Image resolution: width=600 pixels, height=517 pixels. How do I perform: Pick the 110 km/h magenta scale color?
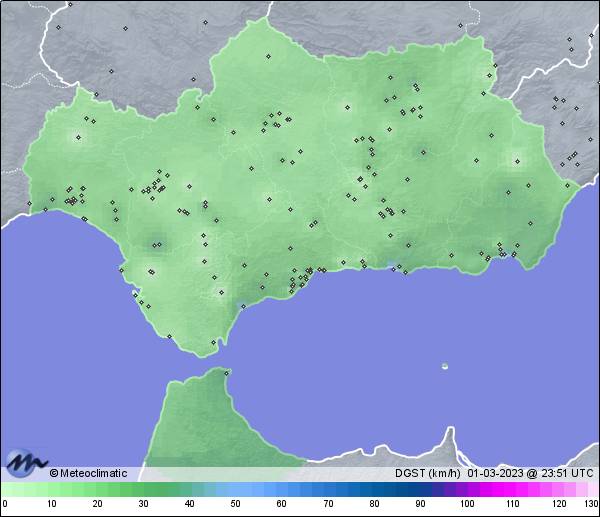512,490
